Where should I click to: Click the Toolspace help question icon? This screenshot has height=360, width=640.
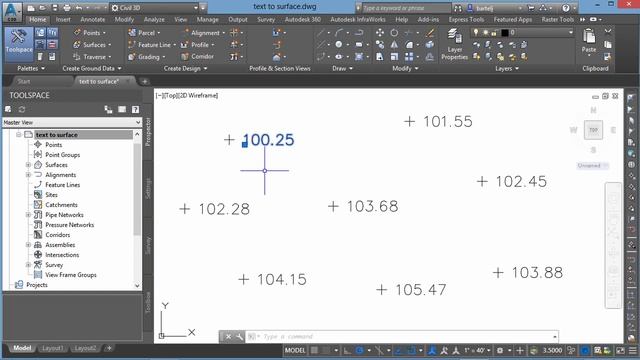[135, 109]
